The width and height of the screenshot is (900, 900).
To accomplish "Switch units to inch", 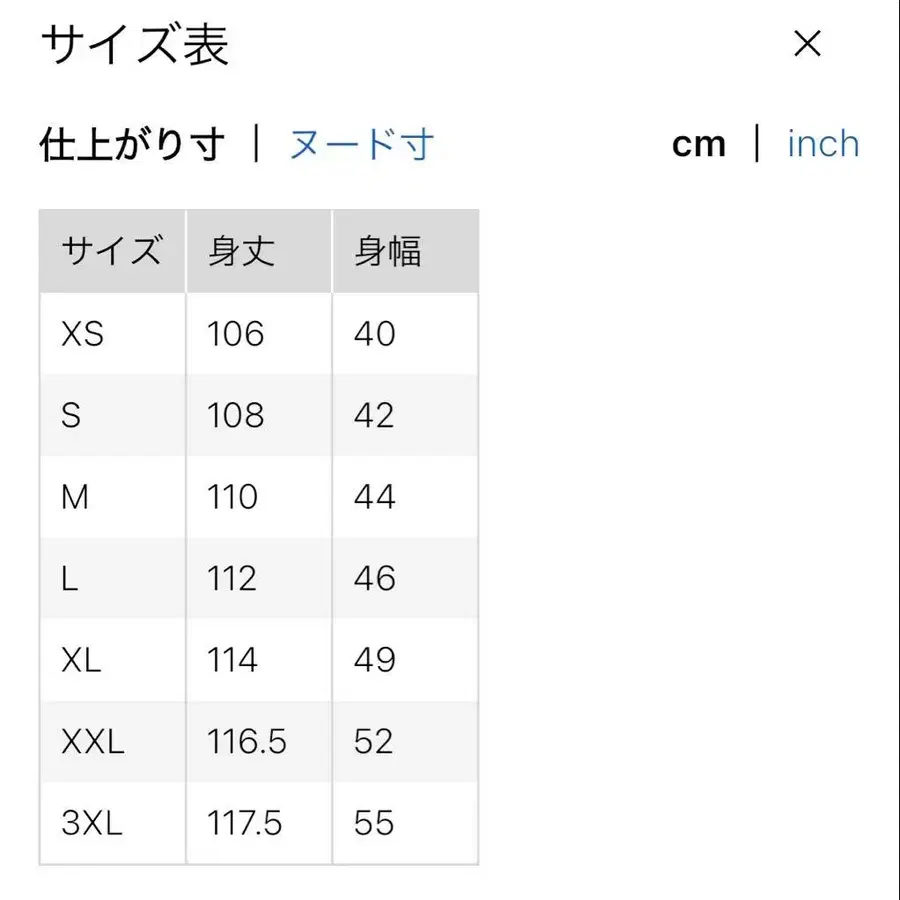I will tap(822, 144).
